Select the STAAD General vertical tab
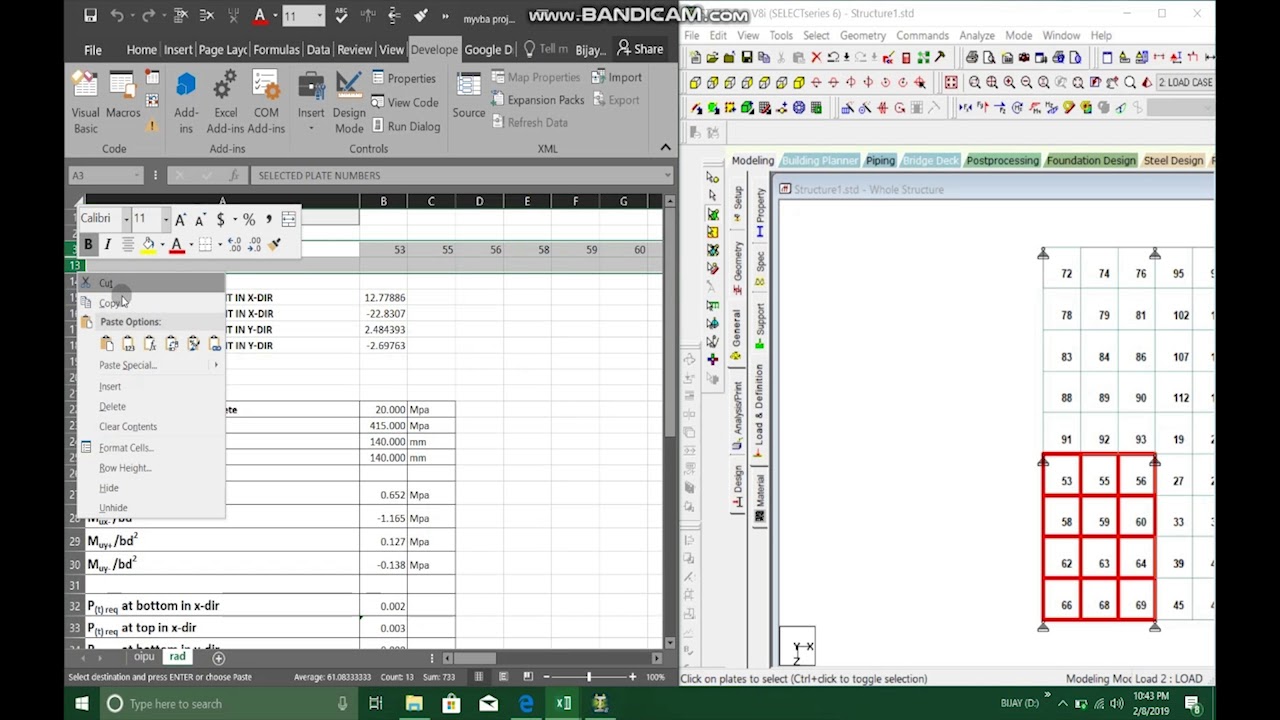The height and width of the screenshot is (720, 1280). (x=737, y=337)
